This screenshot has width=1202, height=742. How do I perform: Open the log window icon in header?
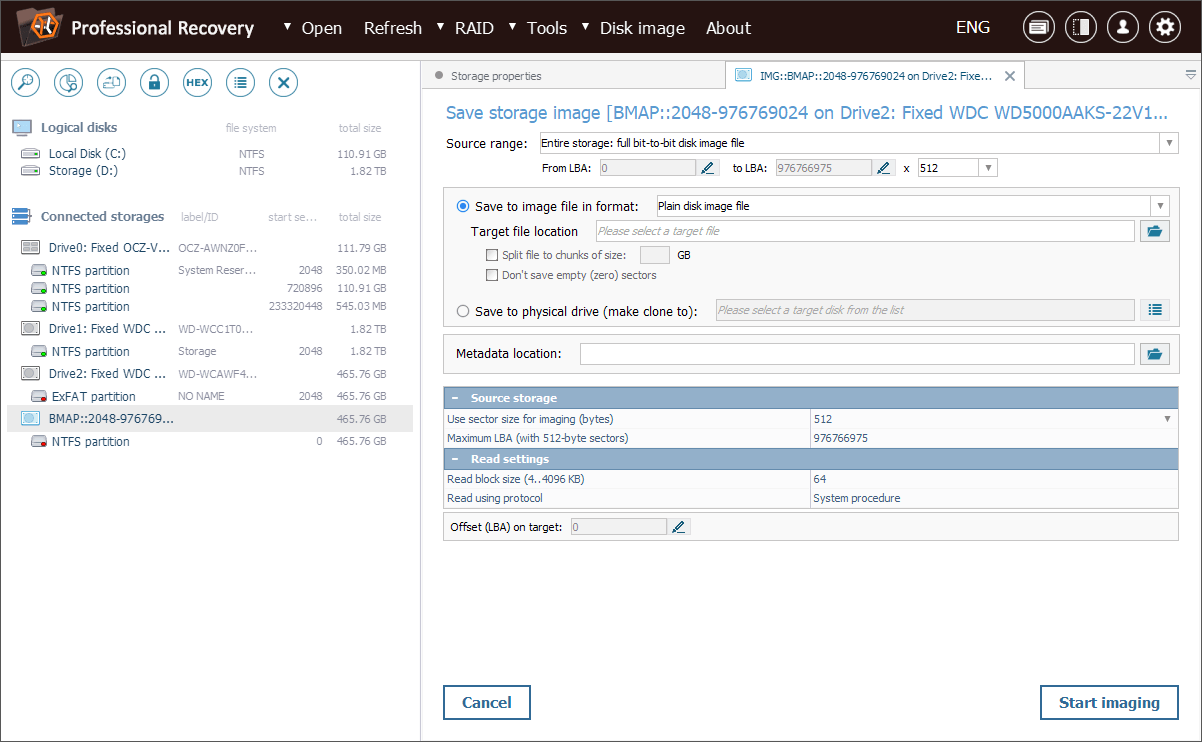pos(1038,27)
